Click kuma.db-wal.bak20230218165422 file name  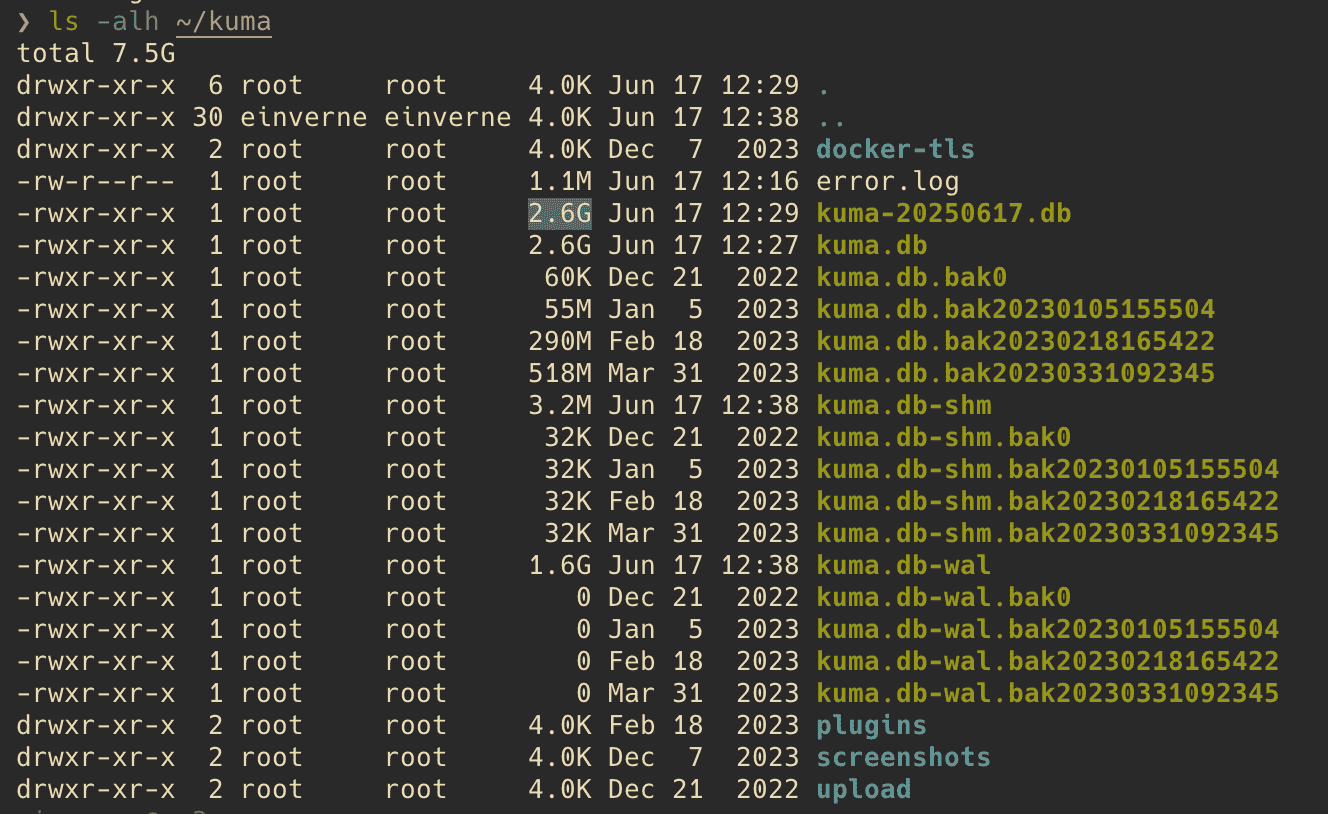coord(1047,662)
